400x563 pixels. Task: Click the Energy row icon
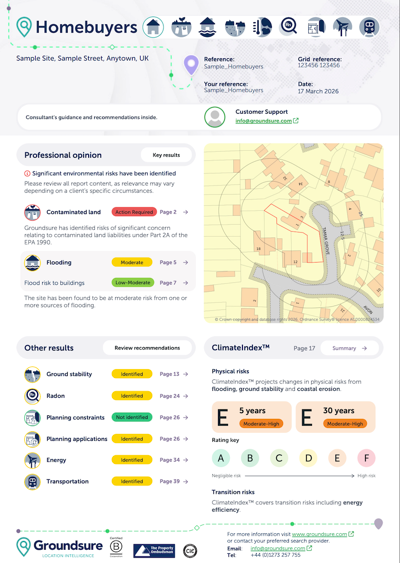tap(32, 460)
